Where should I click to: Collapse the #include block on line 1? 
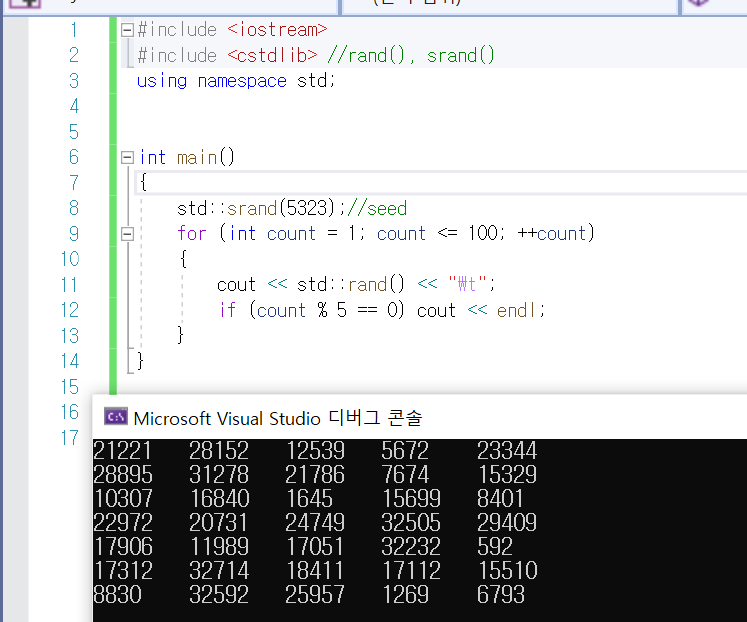(x=127, y=30)
